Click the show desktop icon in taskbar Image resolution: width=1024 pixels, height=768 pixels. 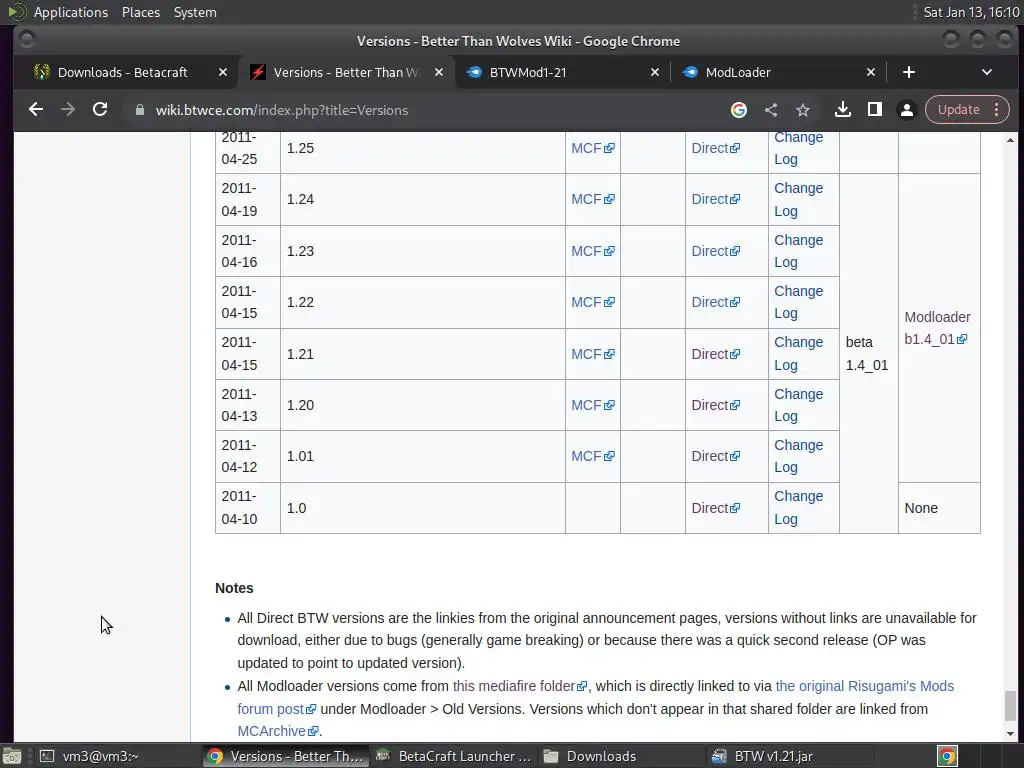pos(12,756)
